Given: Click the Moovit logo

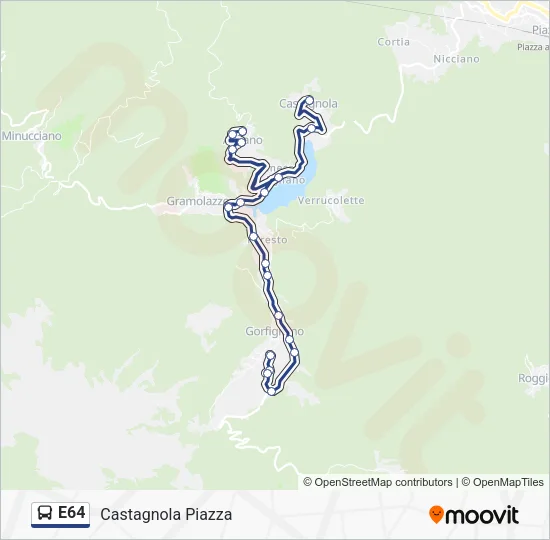Looking at the screenshot, I should [474, 515].
